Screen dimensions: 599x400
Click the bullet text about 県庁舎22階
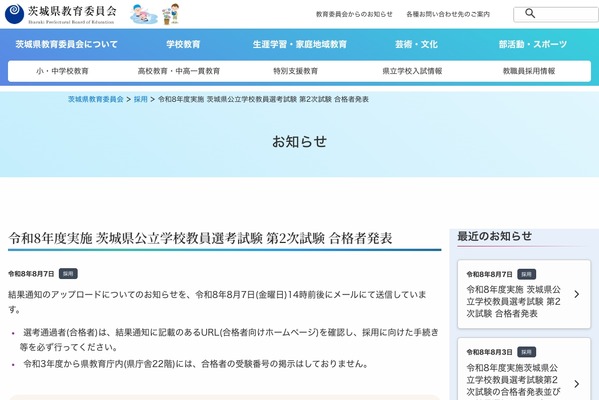[x=196, y=364]
